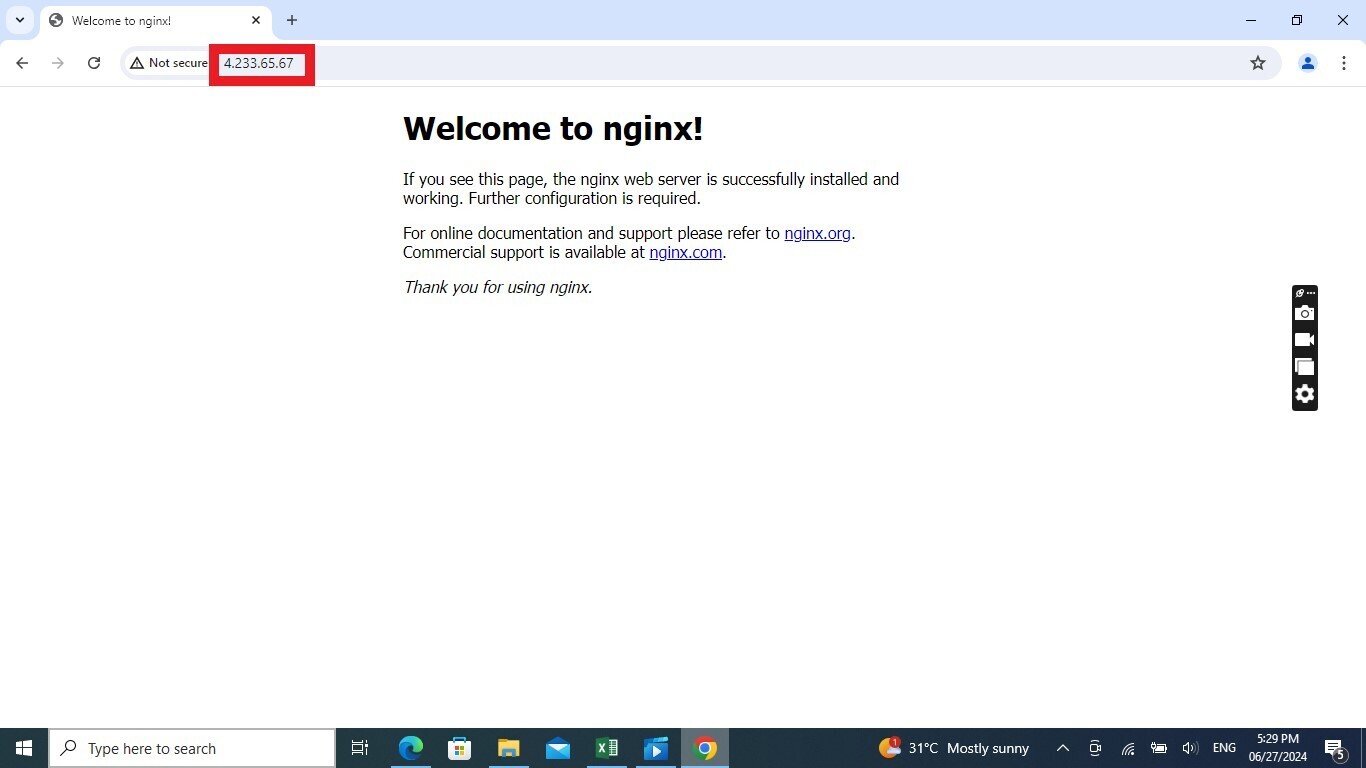
Task: Open settings gear in the floating capture toolbar
Action: coord(1304,394)
